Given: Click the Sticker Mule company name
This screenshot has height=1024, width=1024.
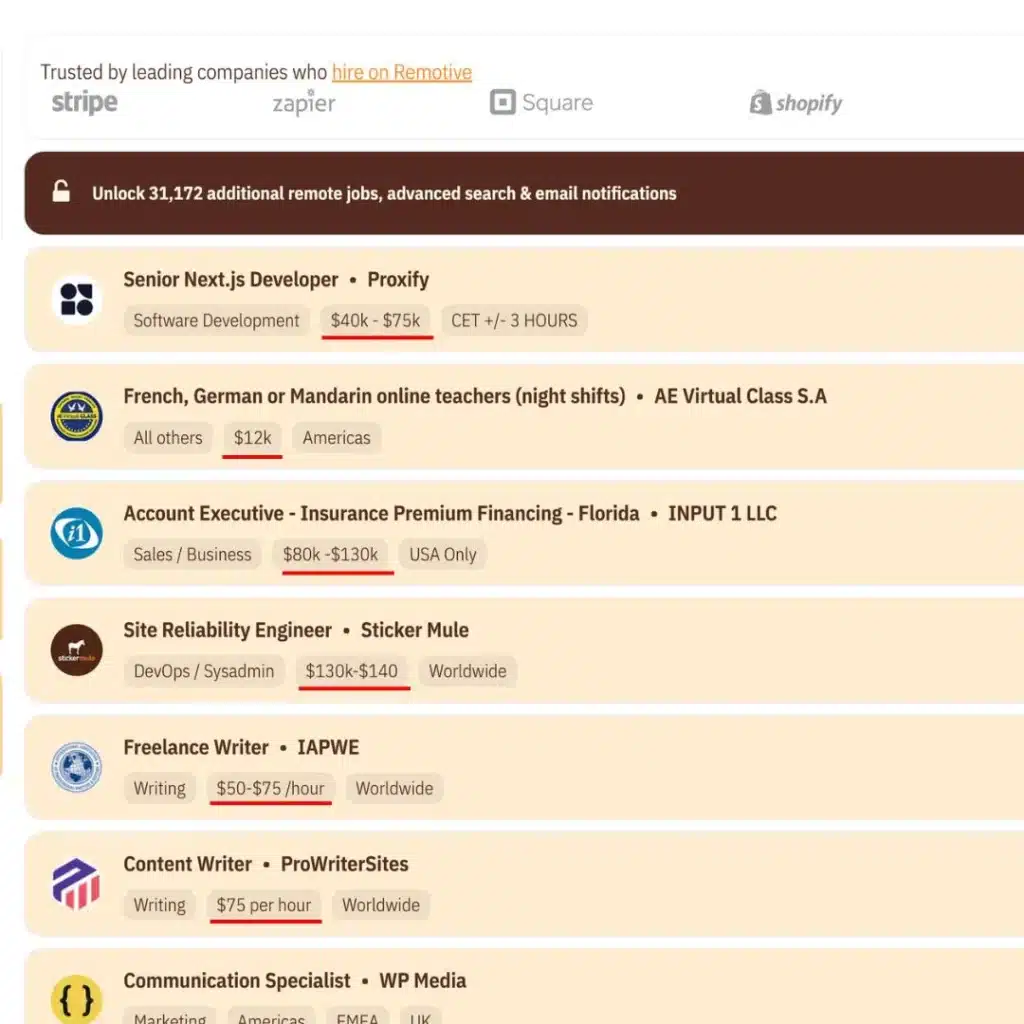Looking at the screenshot, I should pyautogui.click(x=415, y=630).
